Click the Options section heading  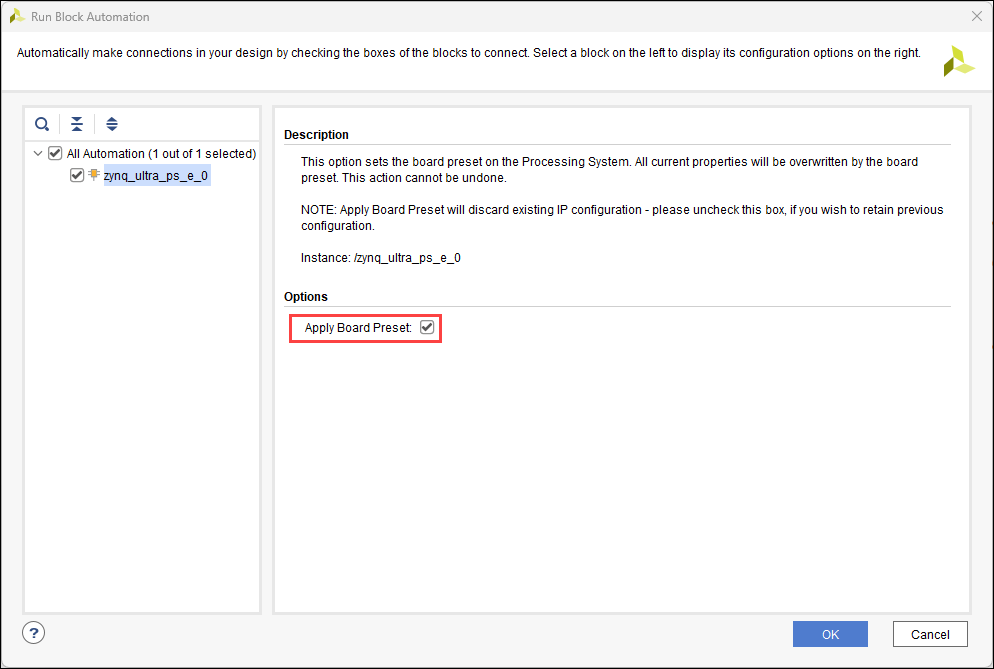(305, 297)
